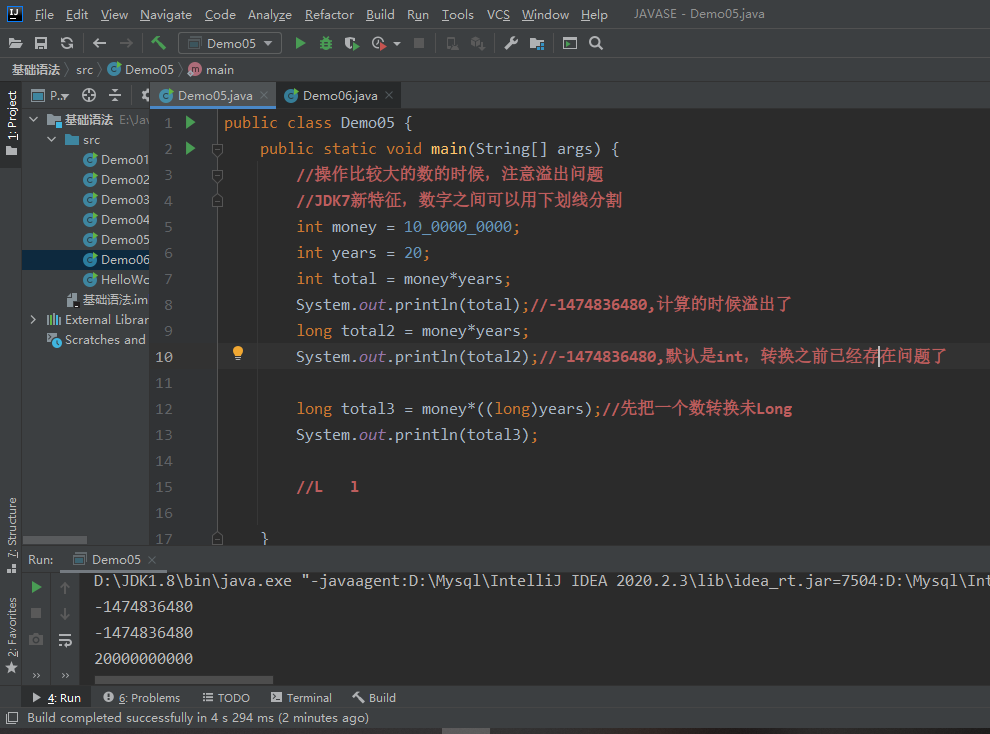
Task: Start debugging with the bug icon
Action: pyautogui.click(x=326, y=43)
